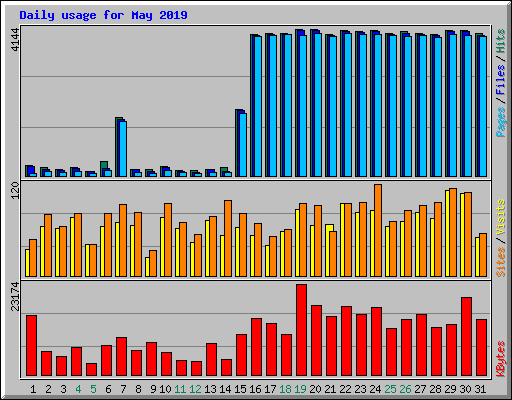
Task: Click green weekend day label 4
Action: pyautogui.click(x=78, y=389)
